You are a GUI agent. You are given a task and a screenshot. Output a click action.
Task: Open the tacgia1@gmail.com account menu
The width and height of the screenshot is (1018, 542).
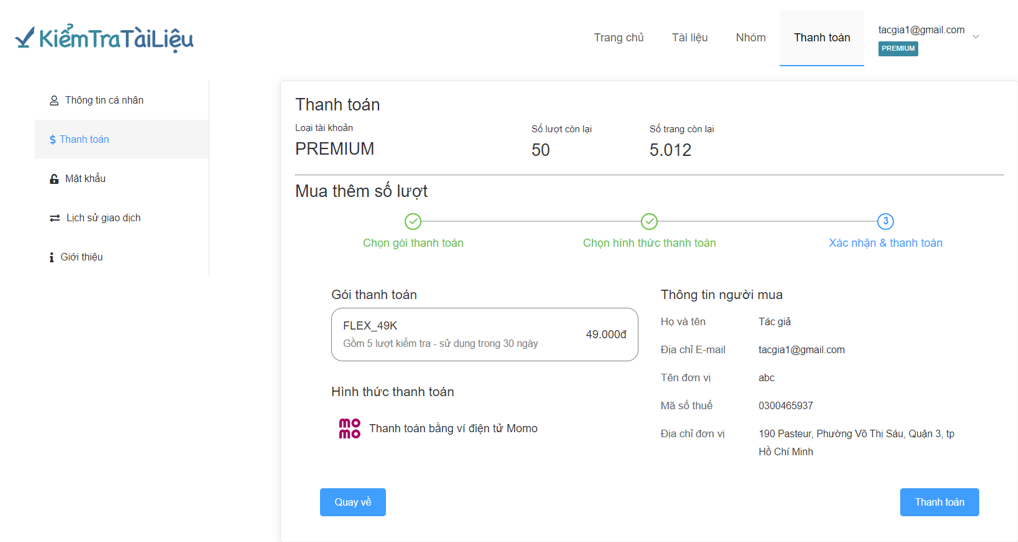pos(921,30)
